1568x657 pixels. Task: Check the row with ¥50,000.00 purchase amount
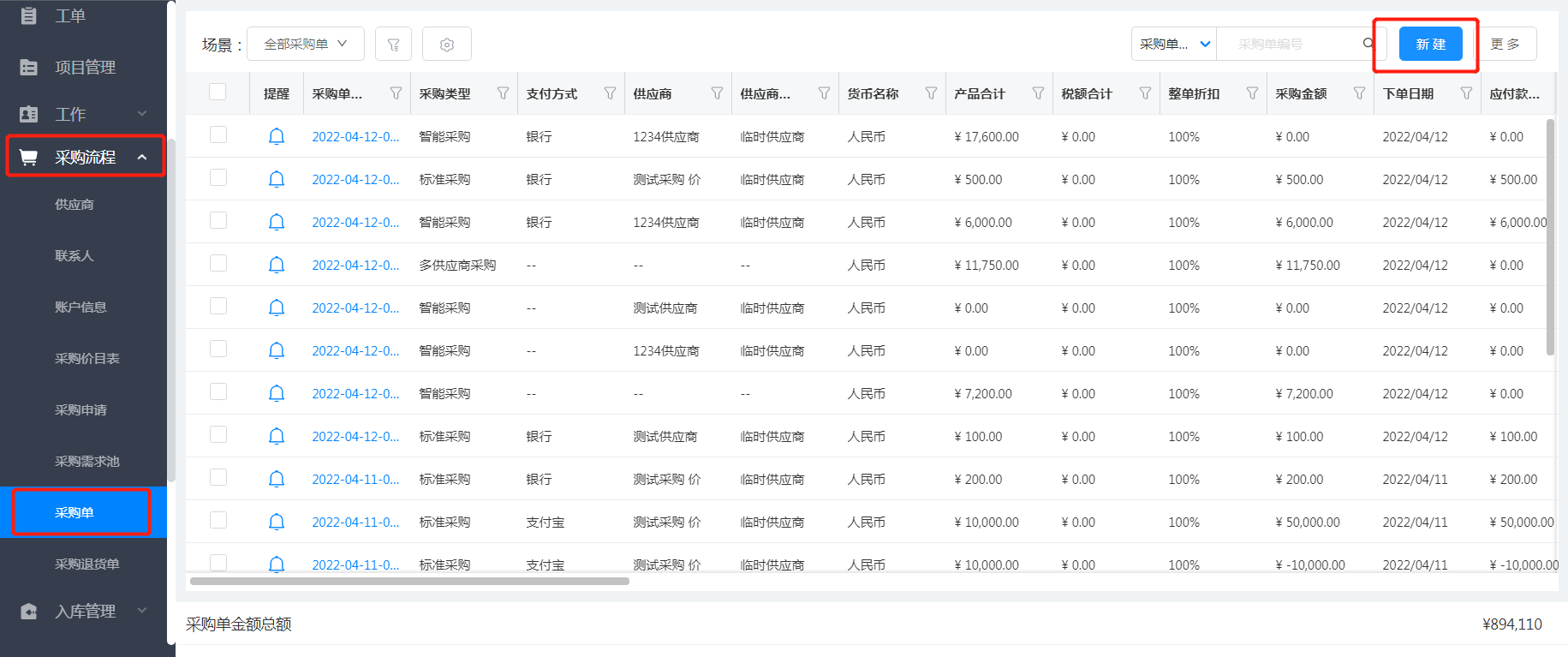[218, 520]
